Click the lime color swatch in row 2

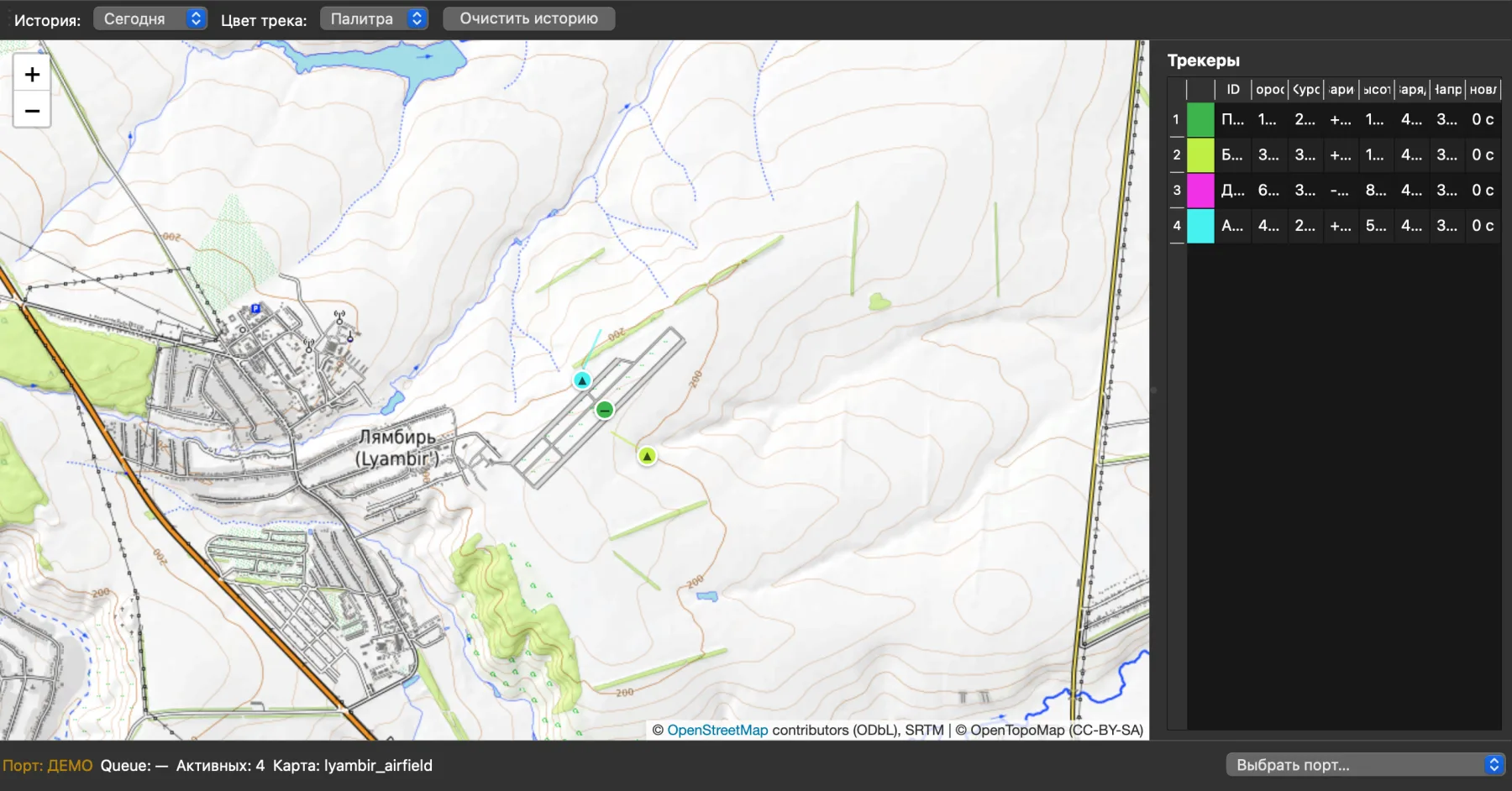1200,155
